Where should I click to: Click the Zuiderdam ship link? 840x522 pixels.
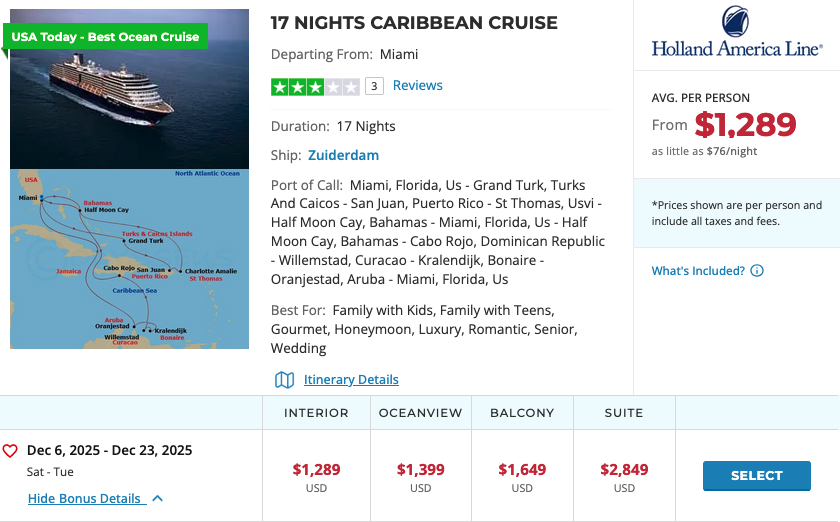click(343, 155)
